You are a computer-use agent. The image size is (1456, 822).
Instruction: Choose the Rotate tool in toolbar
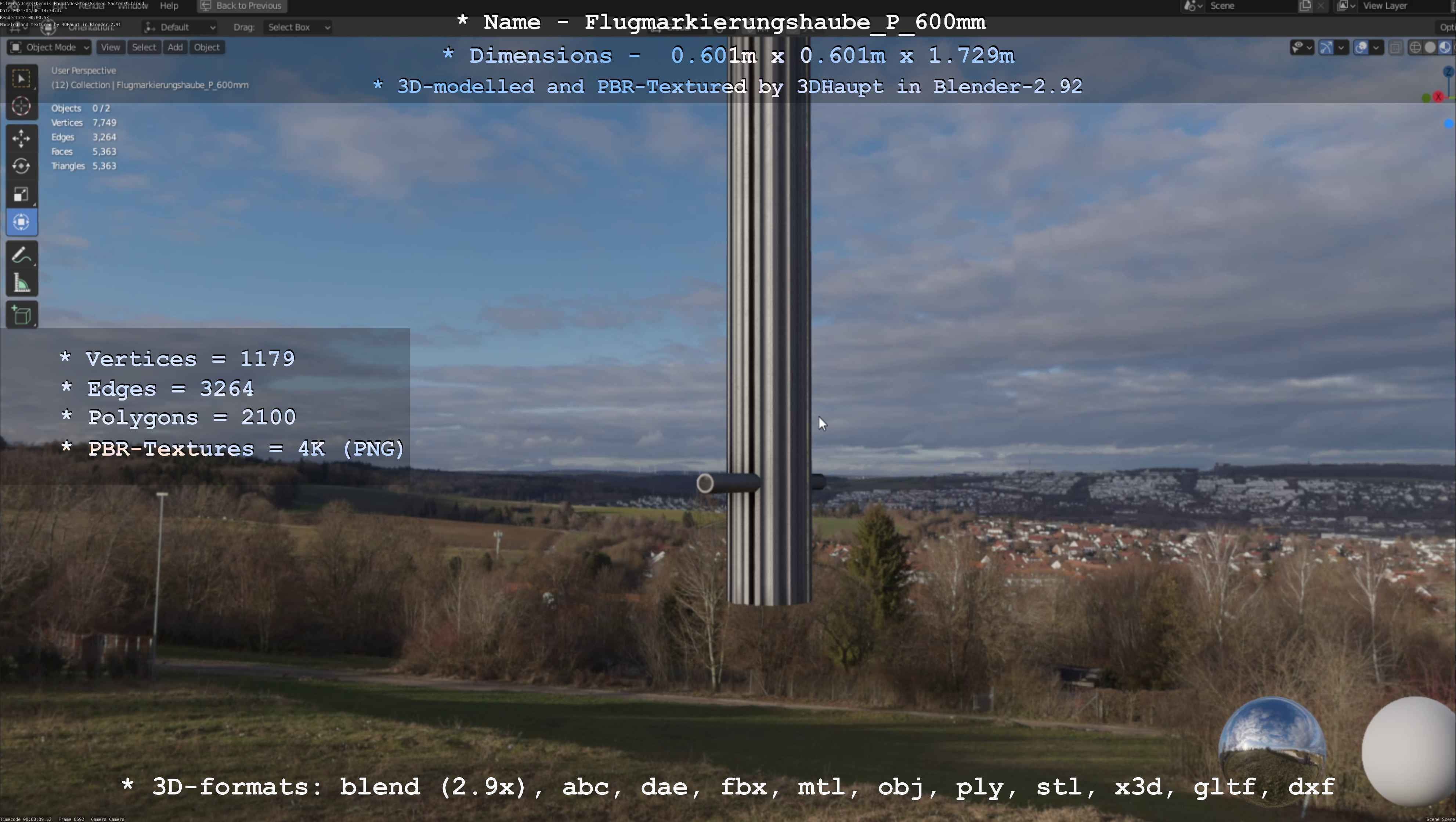[x=21, y=166]
